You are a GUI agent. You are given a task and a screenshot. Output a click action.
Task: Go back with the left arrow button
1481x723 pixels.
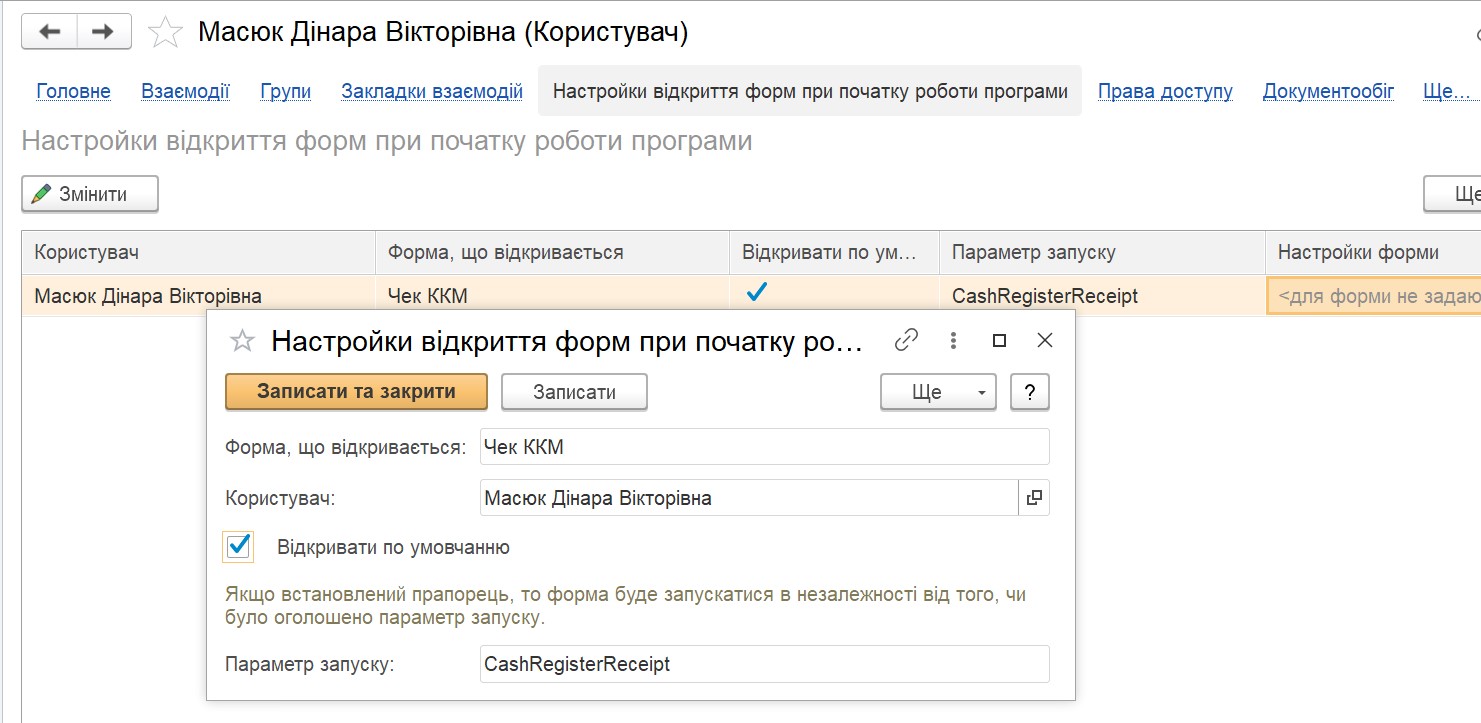(49, 32)
